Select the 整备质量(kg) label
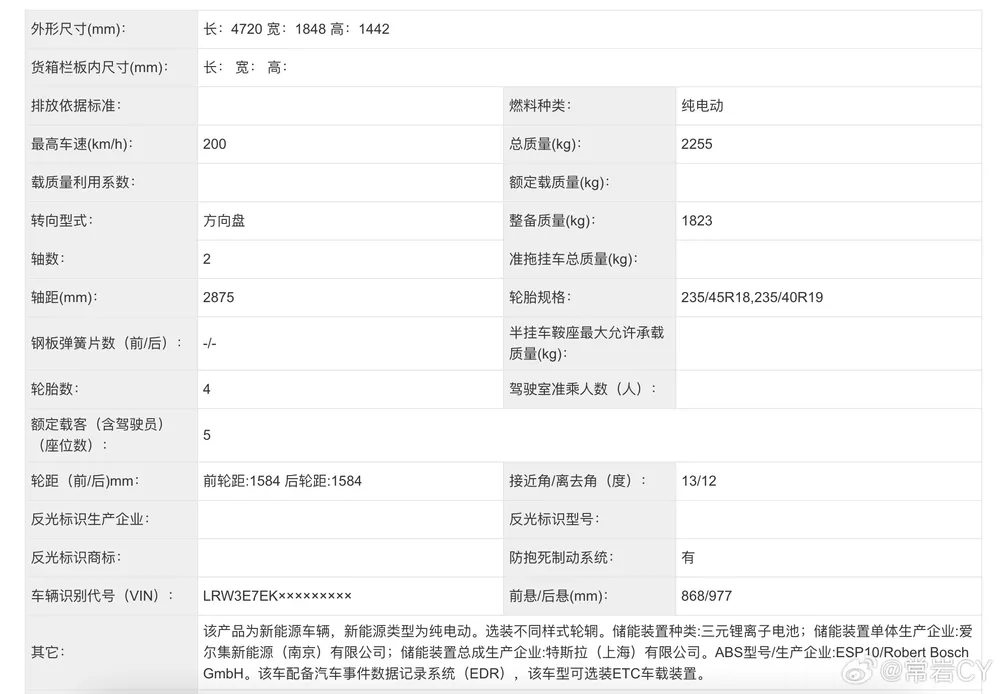Image resolution: width=1000 pixels, height=694 pixels. (x=552, y=221)
